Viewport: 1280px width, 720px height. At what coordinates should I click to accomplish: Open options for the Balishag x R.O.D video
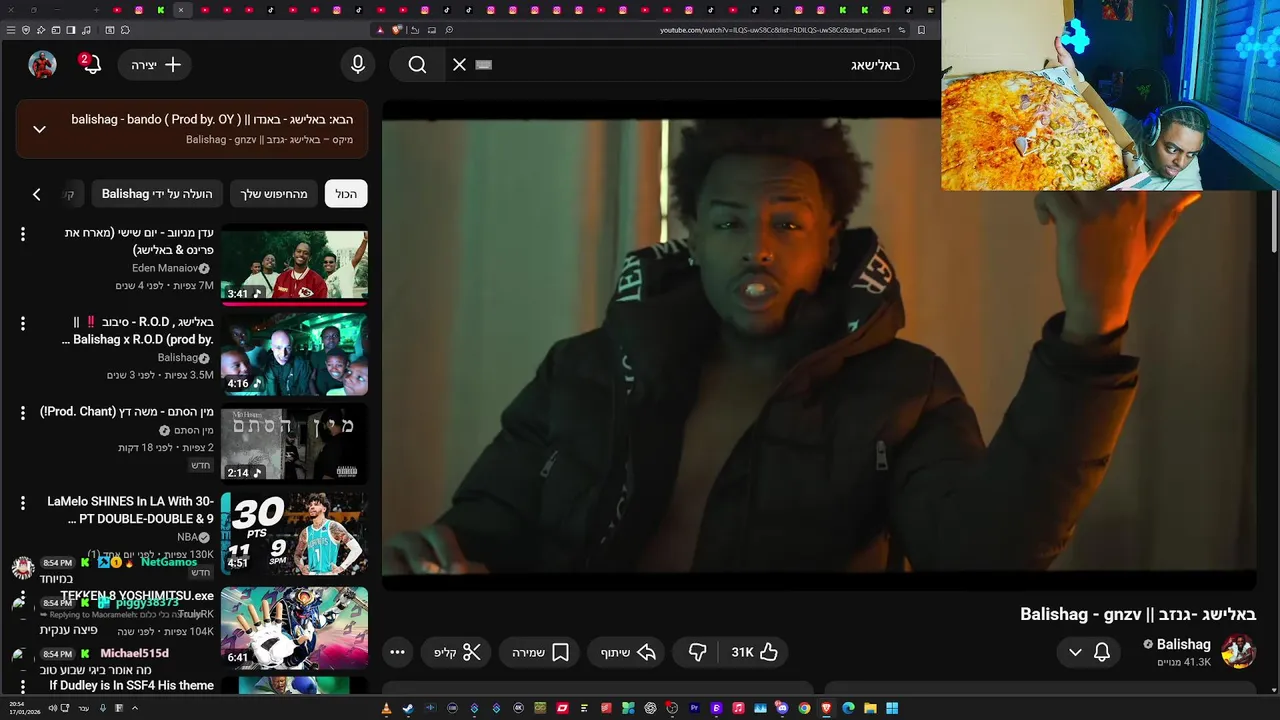pos(23,323)
